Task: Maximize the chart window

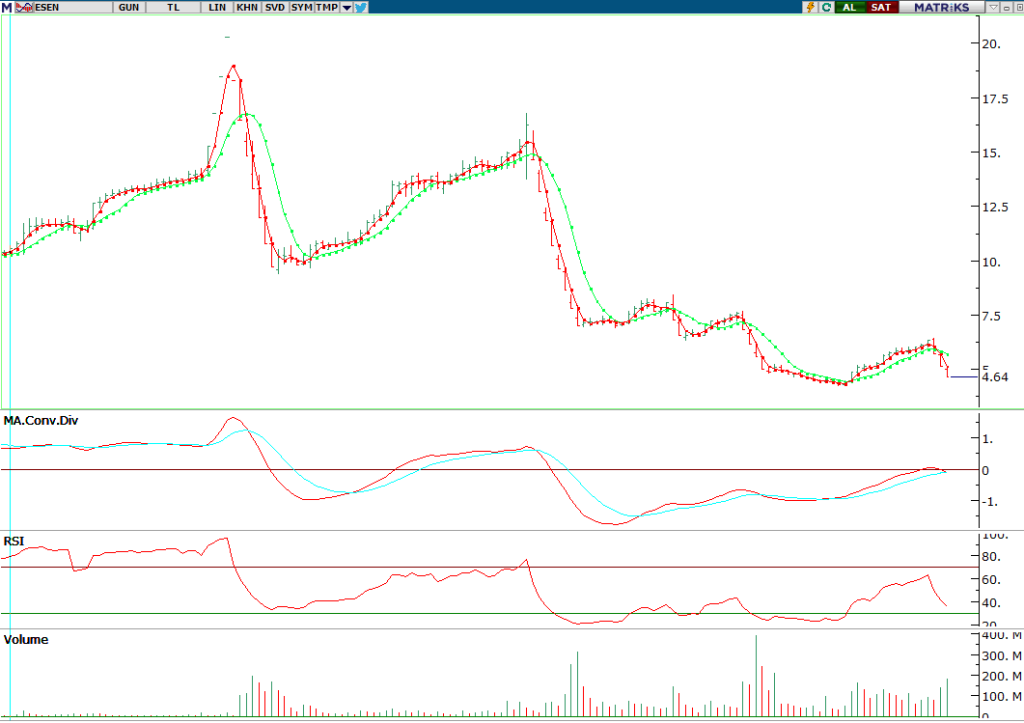Action: (1017, 7)
